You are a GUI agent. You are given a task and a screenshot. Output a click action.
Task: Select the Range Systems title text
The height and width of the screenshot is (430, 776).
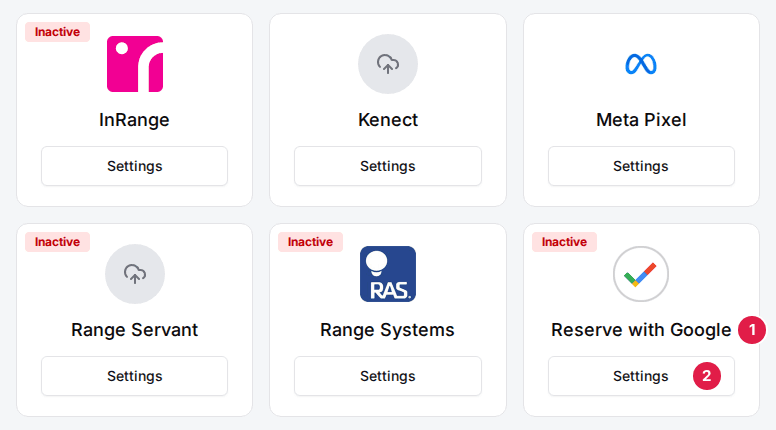point(388,330)
